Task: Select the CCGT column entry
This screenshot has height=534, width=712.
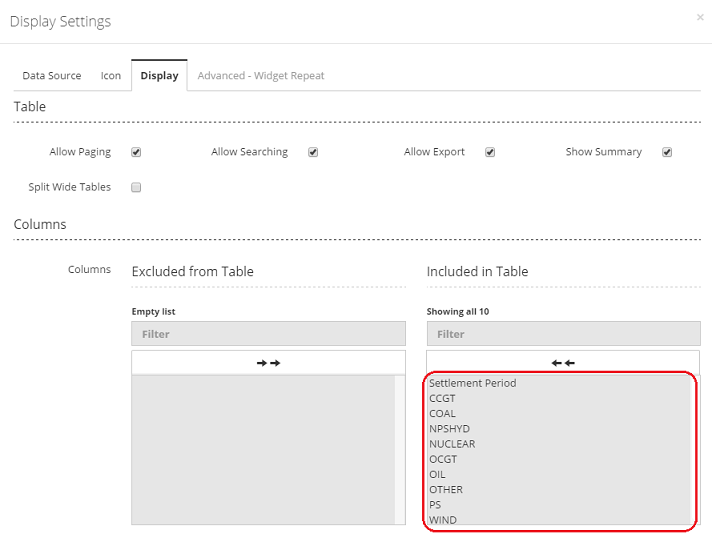Action: 559,398
